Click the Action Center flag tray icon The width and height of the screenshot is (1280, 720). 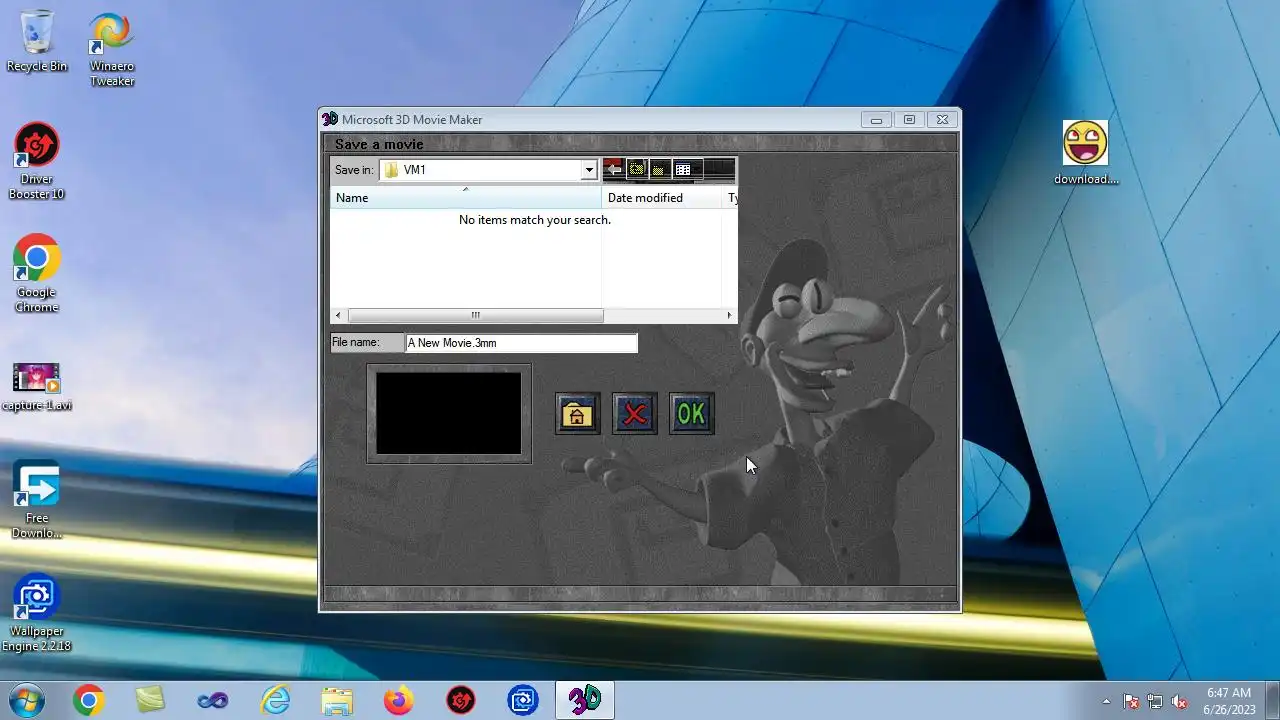[1131, 701]
